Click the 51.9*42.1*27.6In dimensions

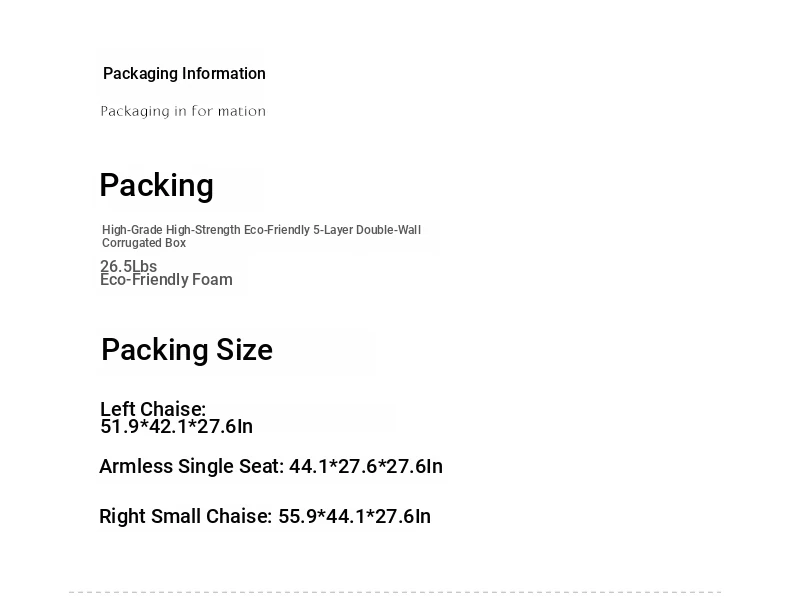[176, 426]
